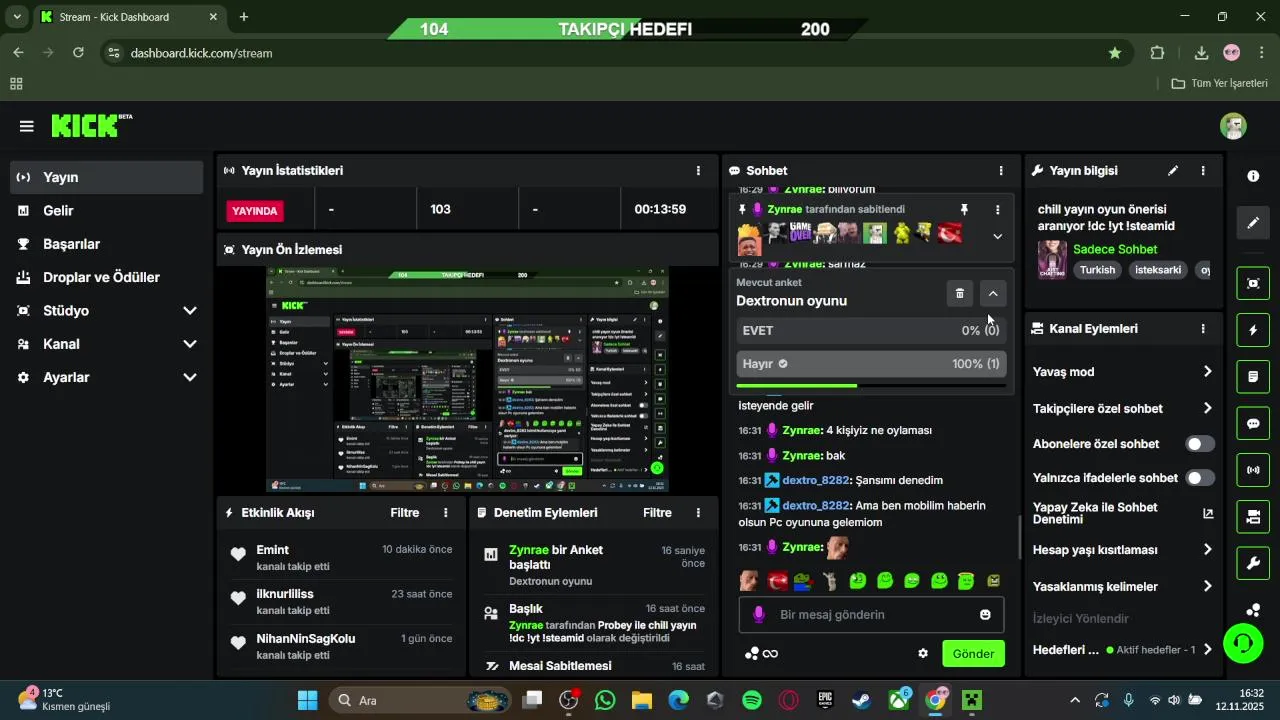This screenshot has width=1280, height=720.
Task: Select the Stream - Kick Dashboard browser tab
Action: tap(130, 17)
